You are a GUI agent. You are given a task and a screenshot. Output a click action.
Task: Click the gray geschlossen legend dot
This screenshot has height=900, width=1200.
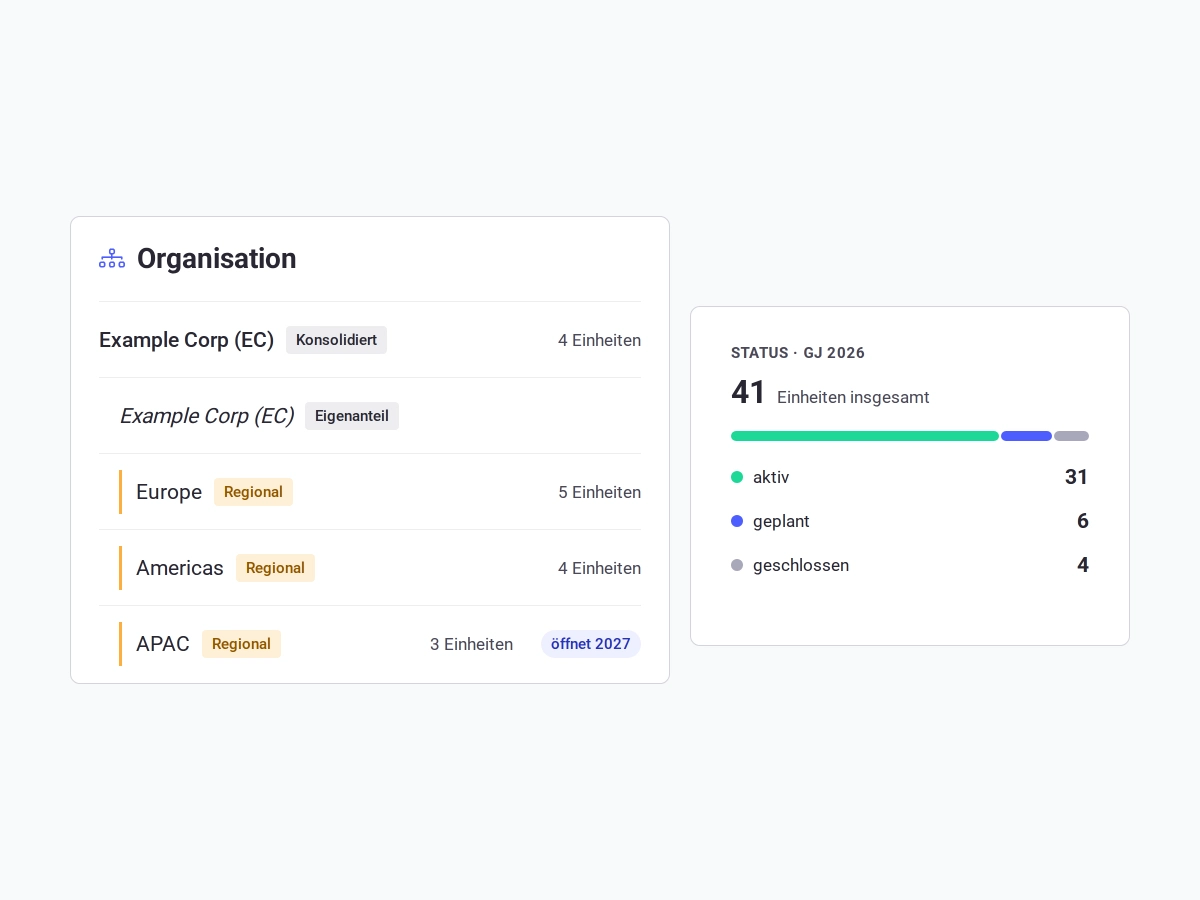(737, 565)
